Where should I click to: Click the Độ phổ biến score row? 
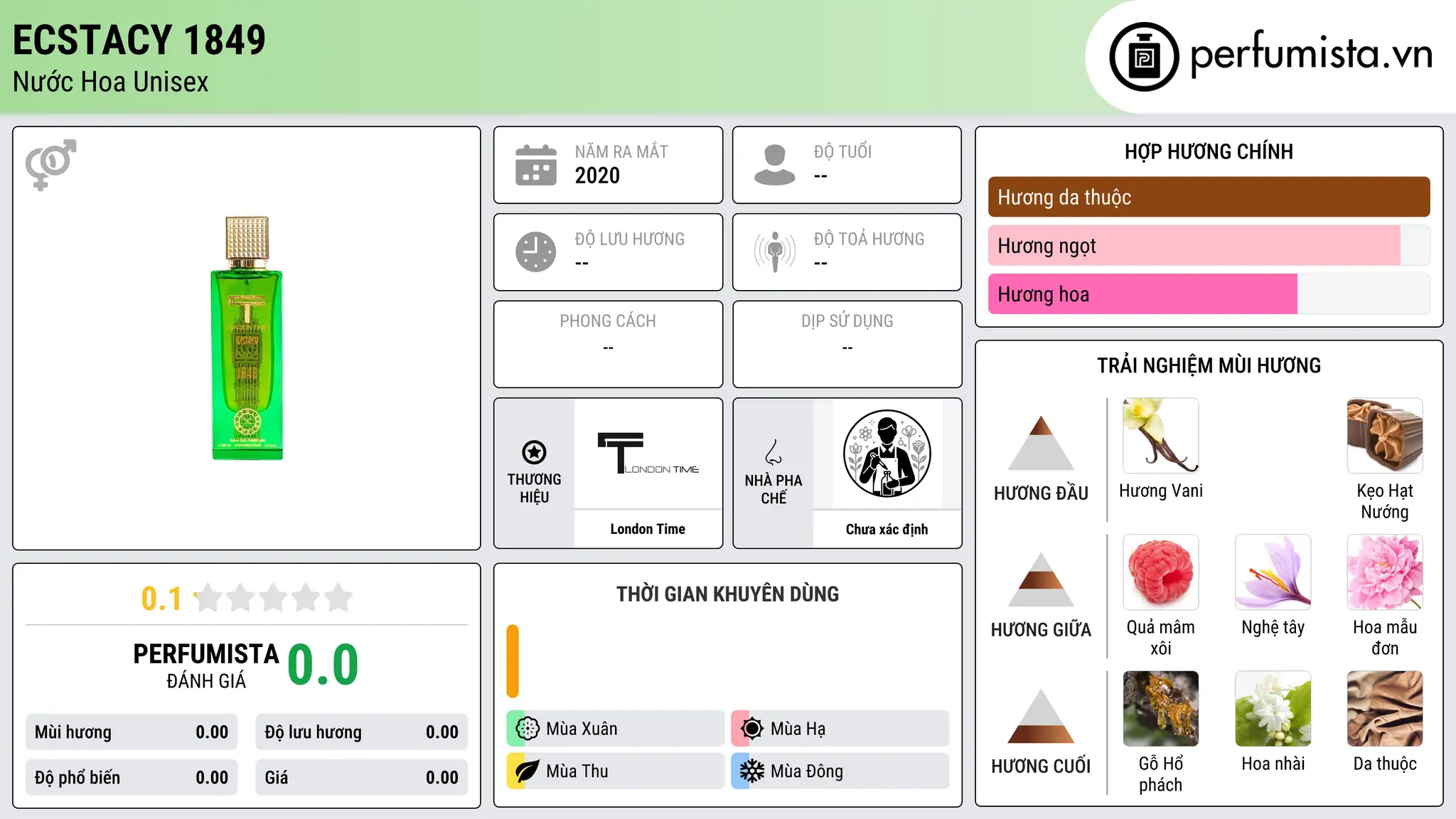tap(132, 778)
